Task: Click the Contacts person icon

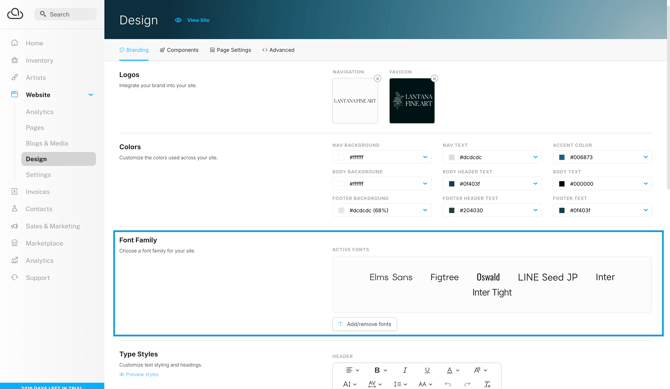Action: coord(15,209)
